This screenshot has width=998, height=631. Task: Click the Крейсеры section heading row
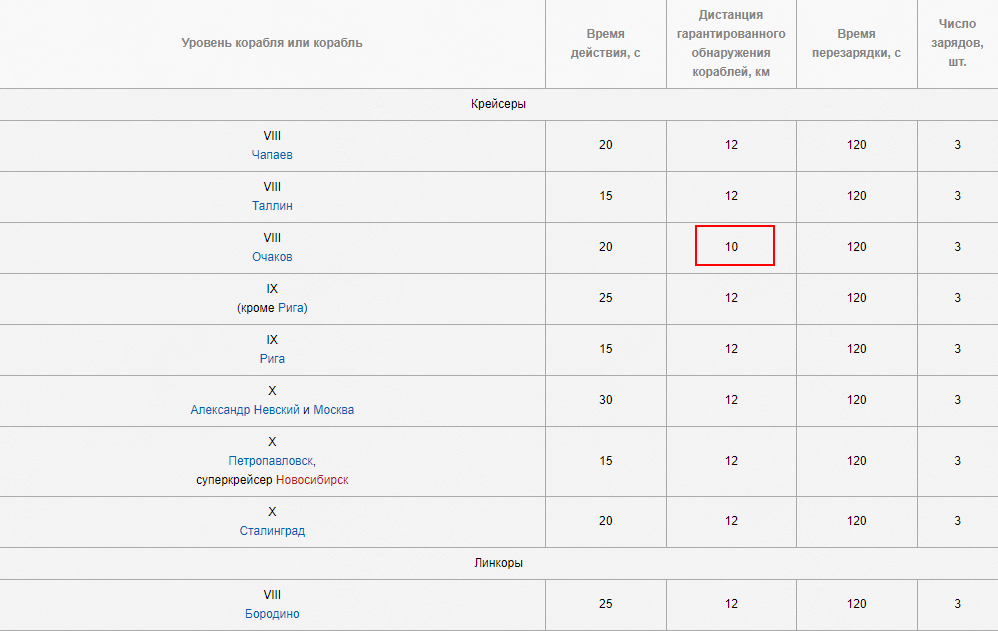tap(498, 104)
